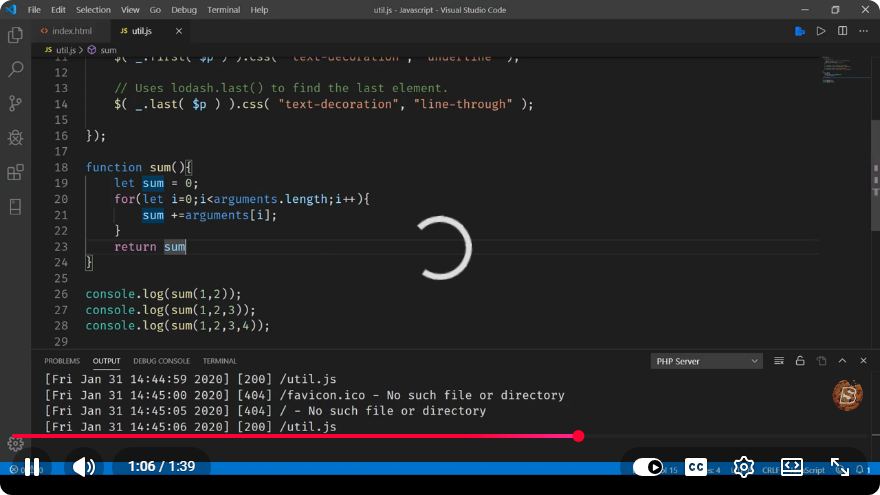This screenshot has width=880, height=495.
Task: Switch to the DEBUG CONSOLE panel tab
Action: pos(162,361)
